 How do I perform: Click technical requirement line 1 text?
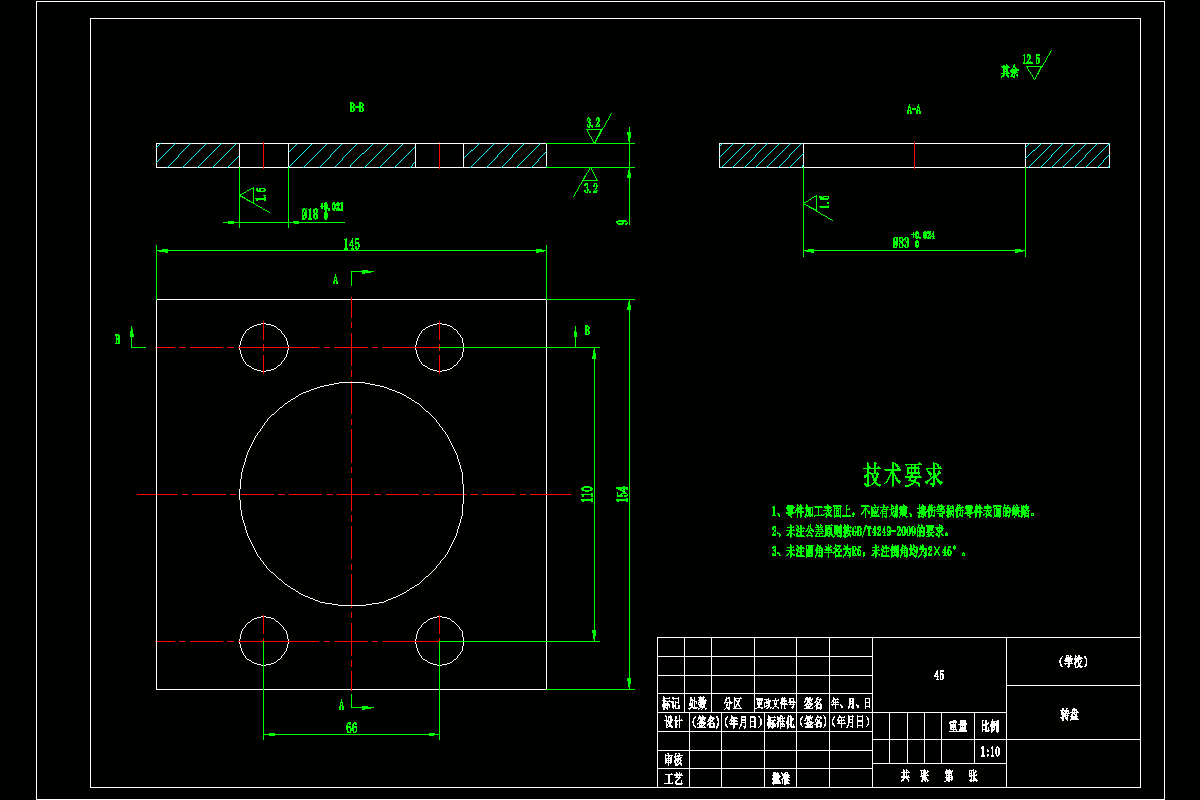tap(903, 511)
